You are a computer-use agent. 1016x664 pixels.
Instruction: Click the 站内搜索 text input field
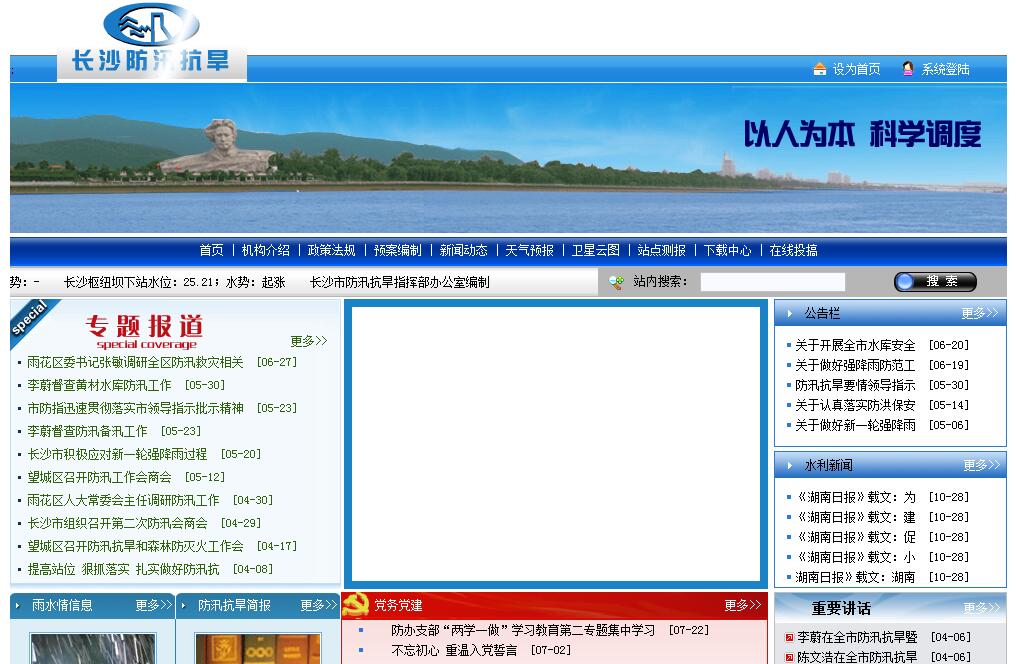tap(772, 282)
